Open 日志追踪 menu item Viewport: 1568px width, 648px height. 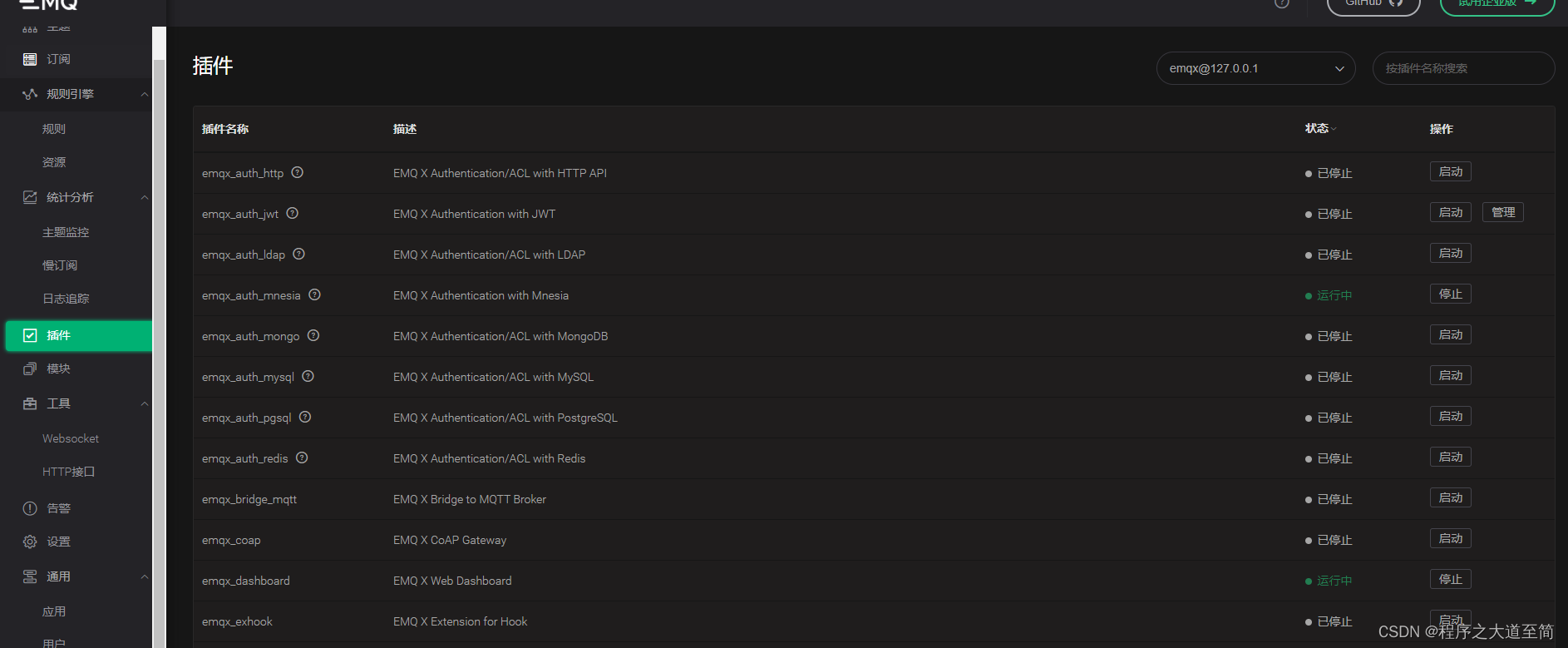pos(66,299)
